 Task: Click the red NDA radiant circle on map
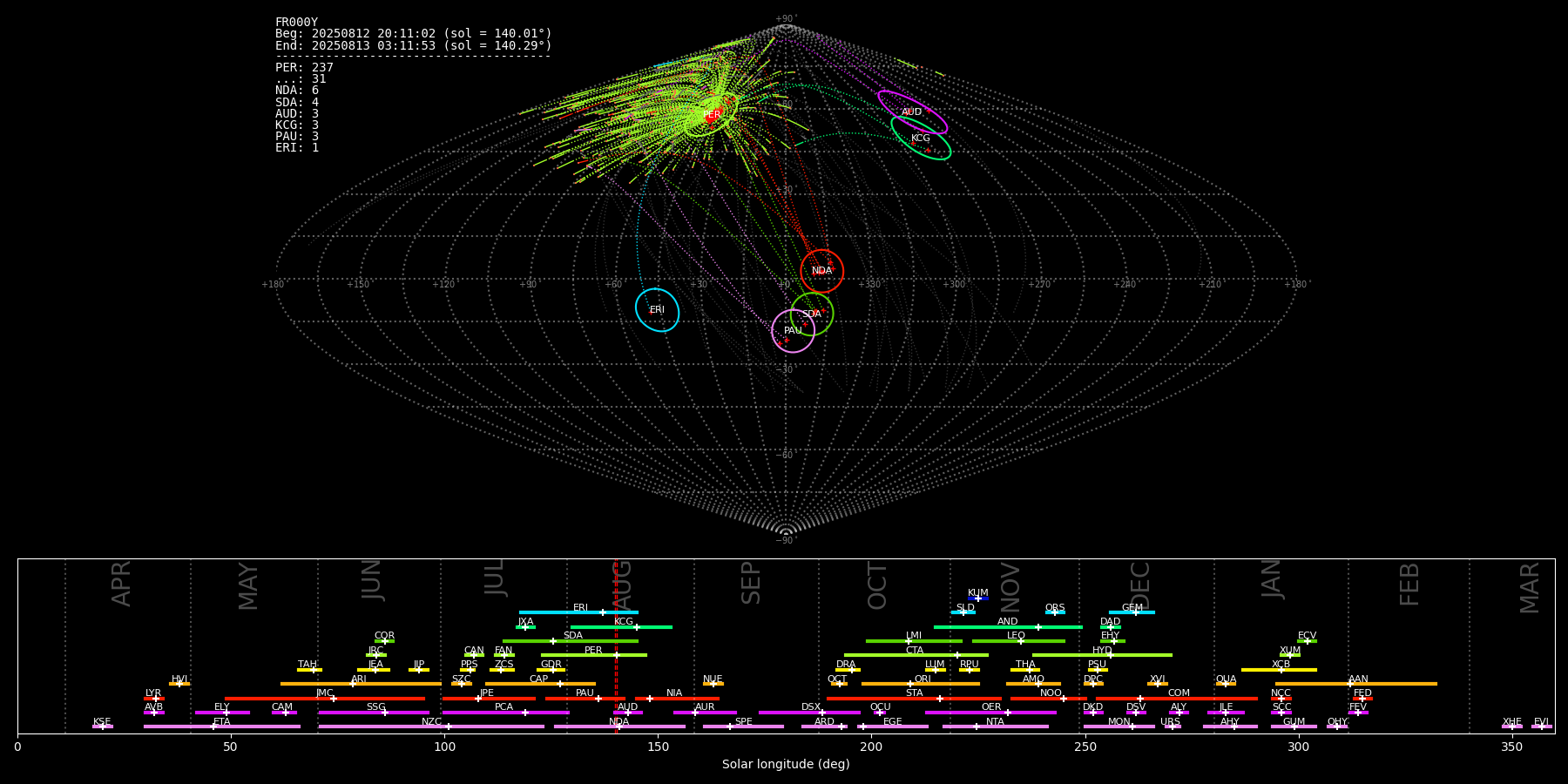[x=822, y=271]
